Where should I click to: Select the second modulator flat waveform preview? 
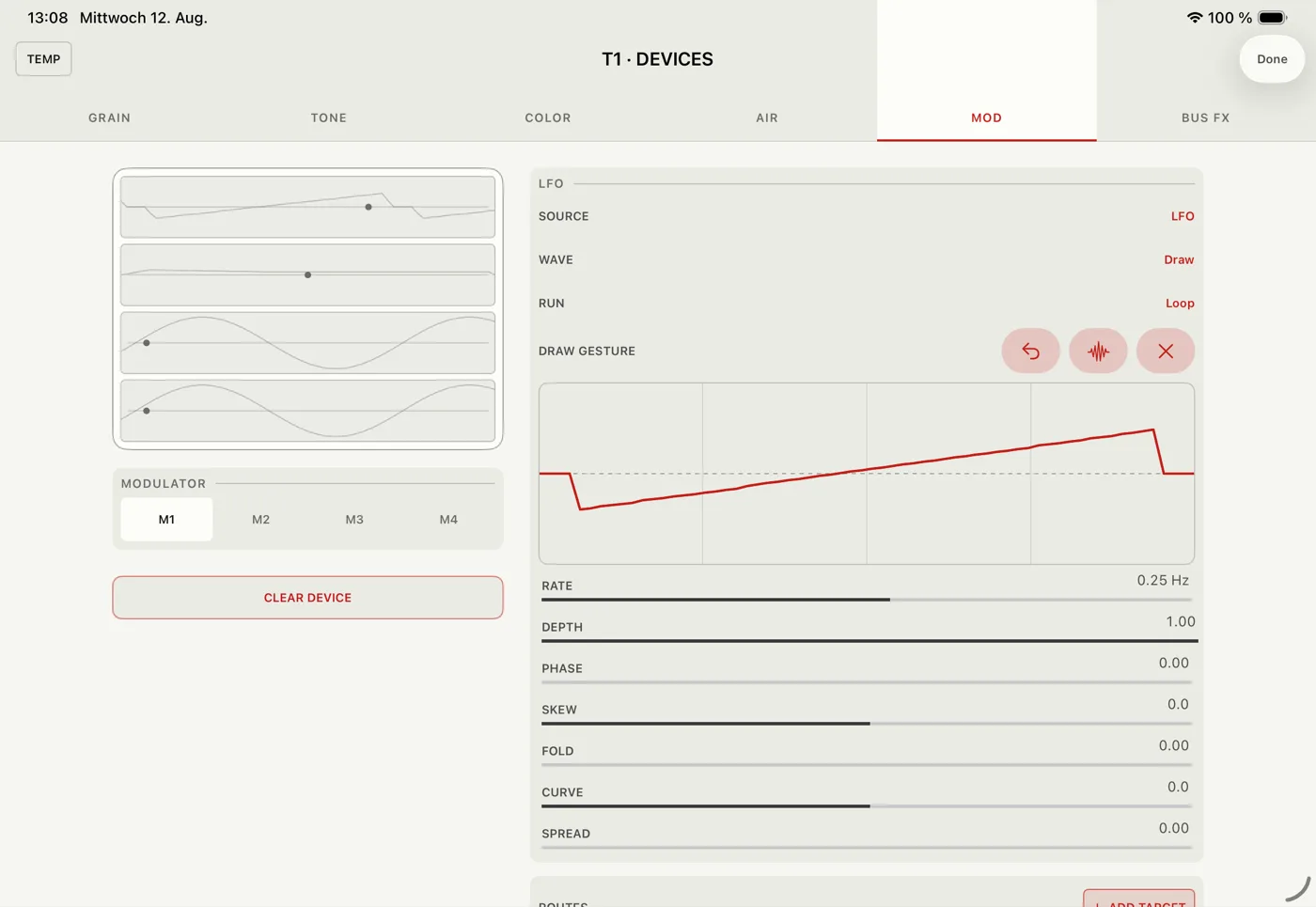(307, 274)
